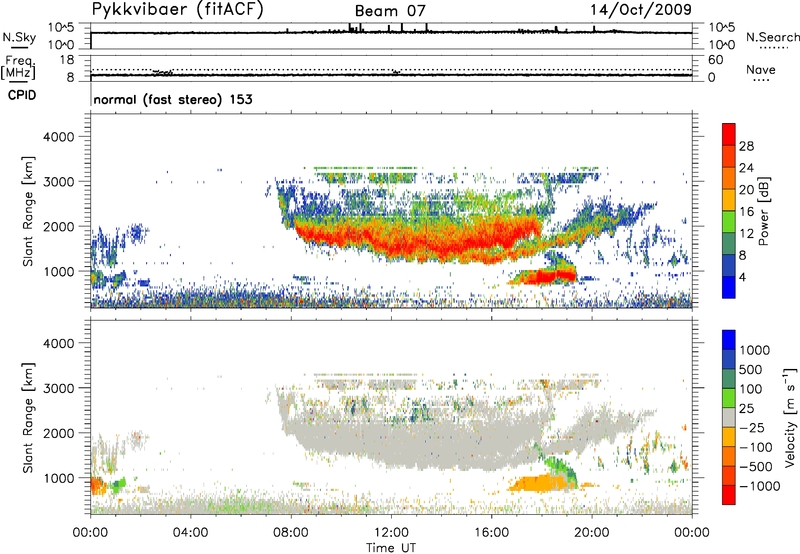The height and width of the screenshot is (554, 800).
Task: Click the '60' Nave axis tick
Action: 715,60
